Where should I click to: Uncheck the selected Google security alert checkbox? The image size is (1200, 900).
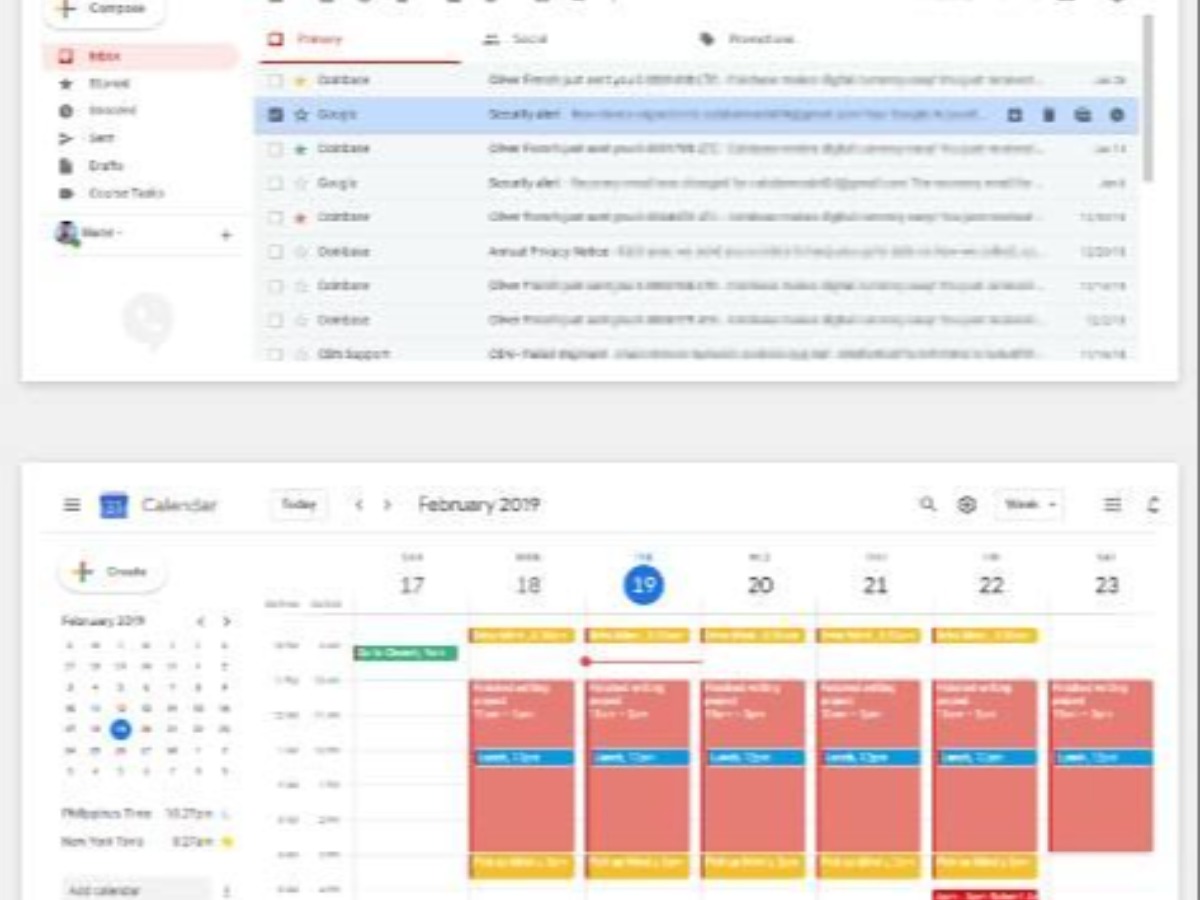(276, 115)
